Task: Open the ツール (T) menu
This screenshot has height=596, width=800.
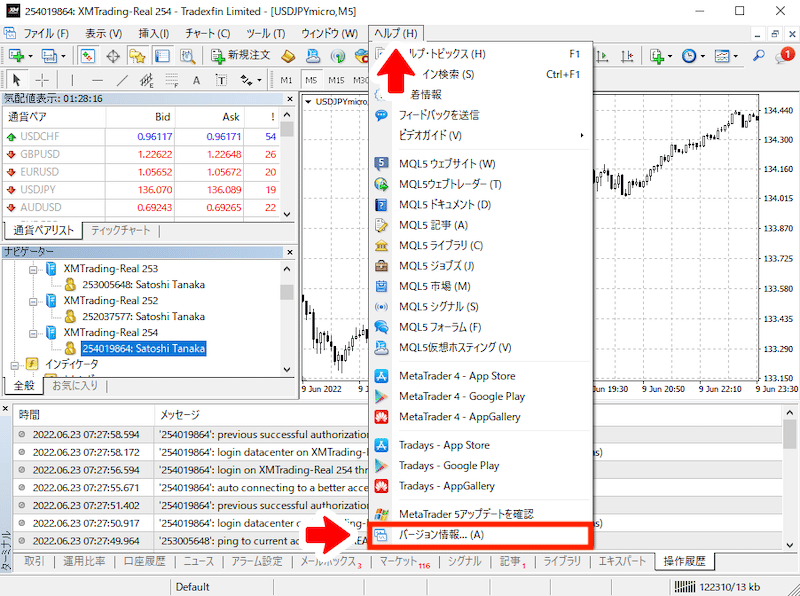Action: click(265, 34)
